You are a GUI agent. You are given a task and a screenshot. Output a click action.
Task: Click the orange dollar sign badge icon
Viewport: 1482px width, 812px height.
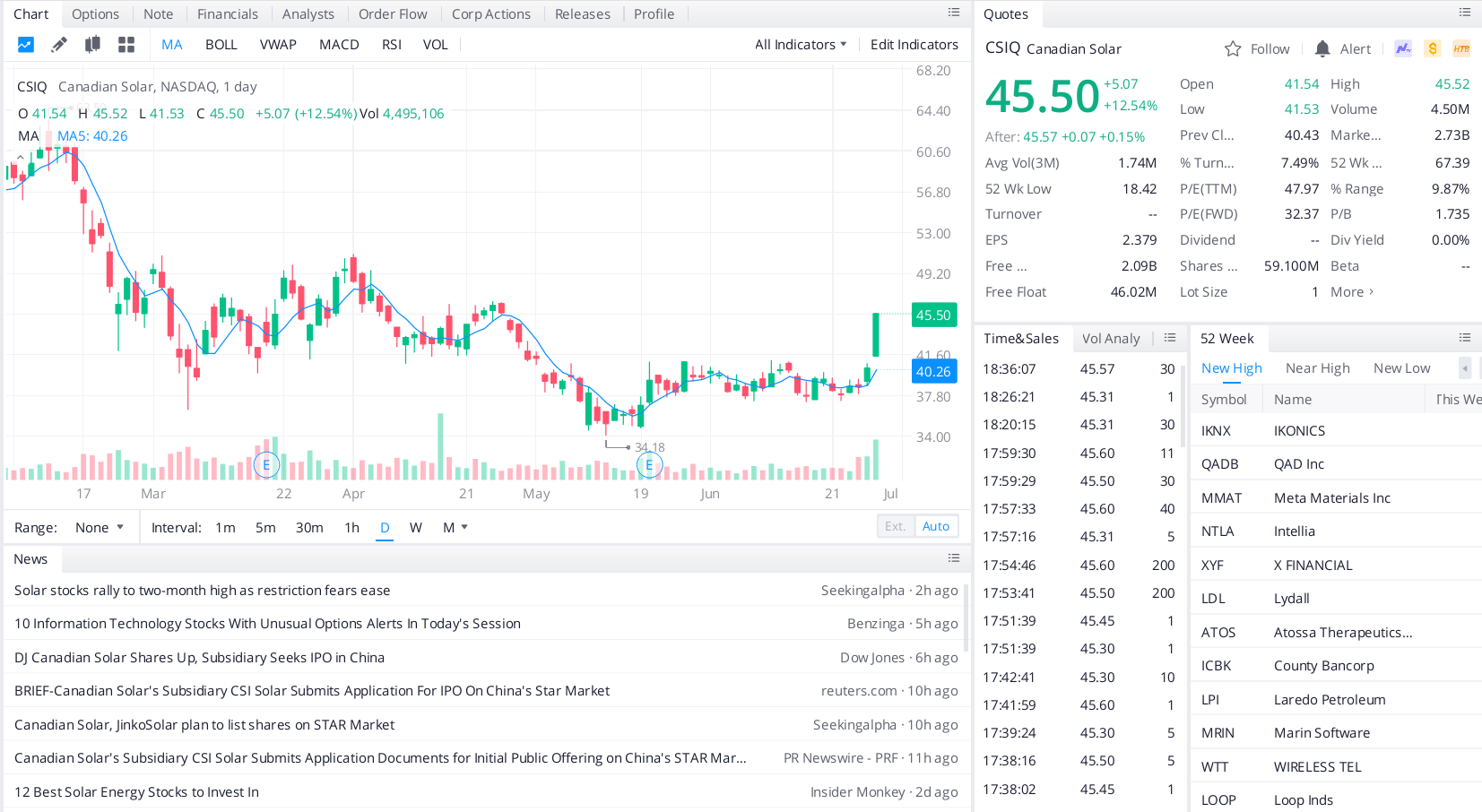click(x=1433, y=48)
